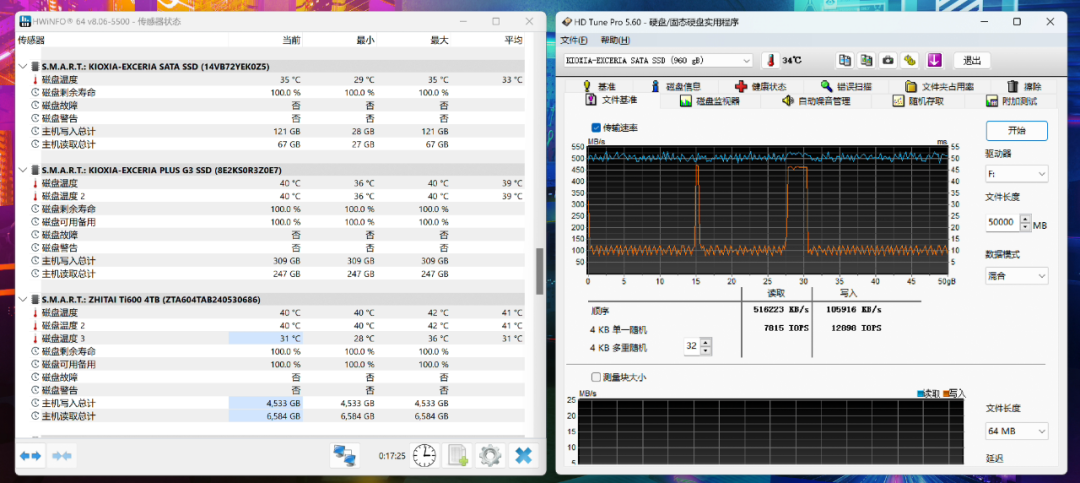
Task: Switch to the 磁盘信息 tab
Action: coord(676,87)
